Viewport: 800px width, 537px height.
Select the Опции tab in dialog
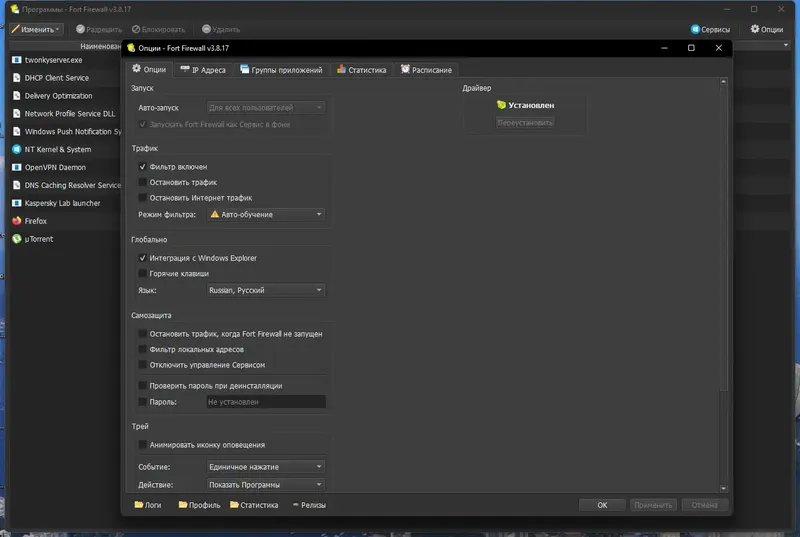pyautogui.click(x=149, y=69)
